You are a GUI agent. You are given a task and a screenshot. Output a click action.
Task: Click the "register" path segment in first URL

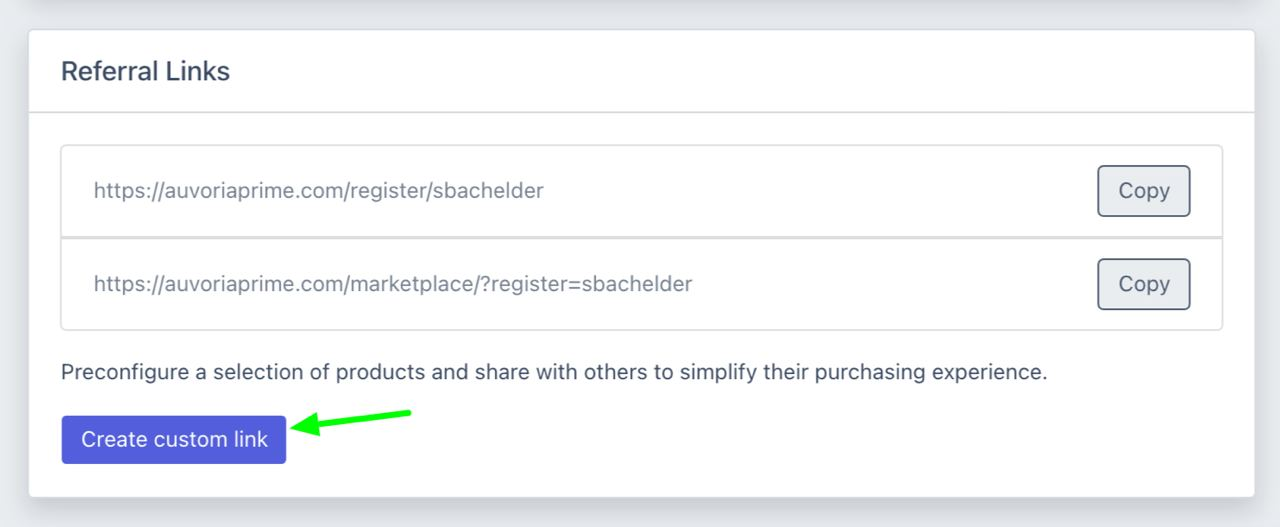pos(386,191)
